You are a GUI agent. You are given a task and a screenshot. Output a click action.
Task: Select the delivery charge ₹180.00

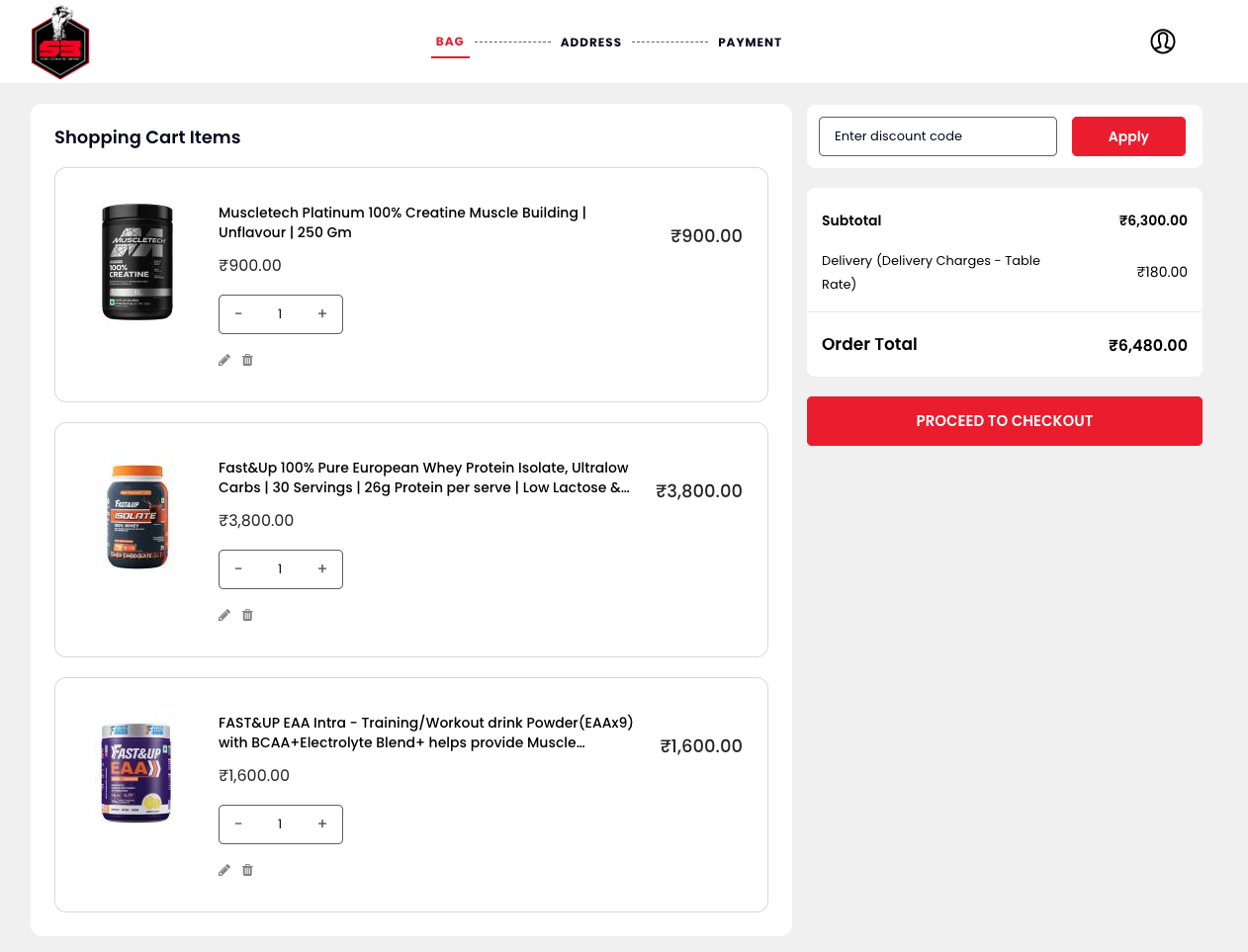(1162, 272)
